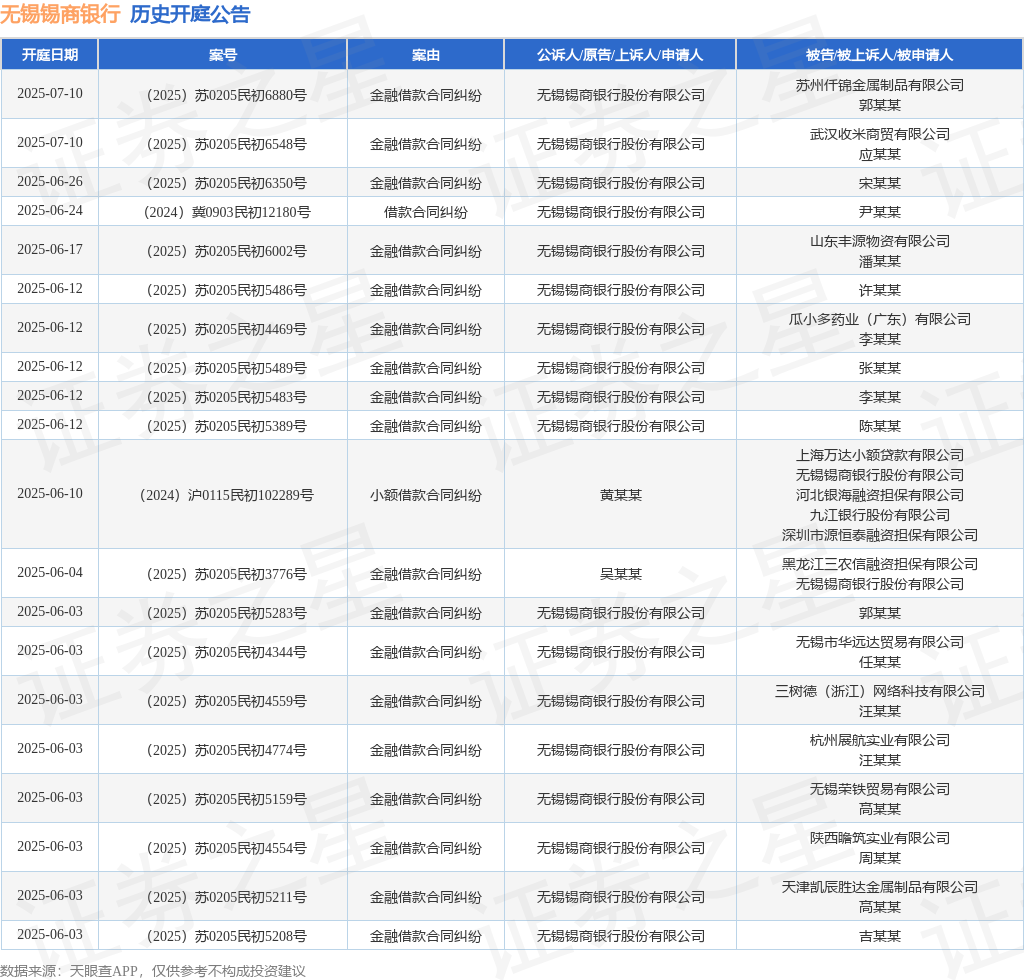The image size is (1024, 980).
Task: Click defendant "潘某某"
Action: coord(880,262)
